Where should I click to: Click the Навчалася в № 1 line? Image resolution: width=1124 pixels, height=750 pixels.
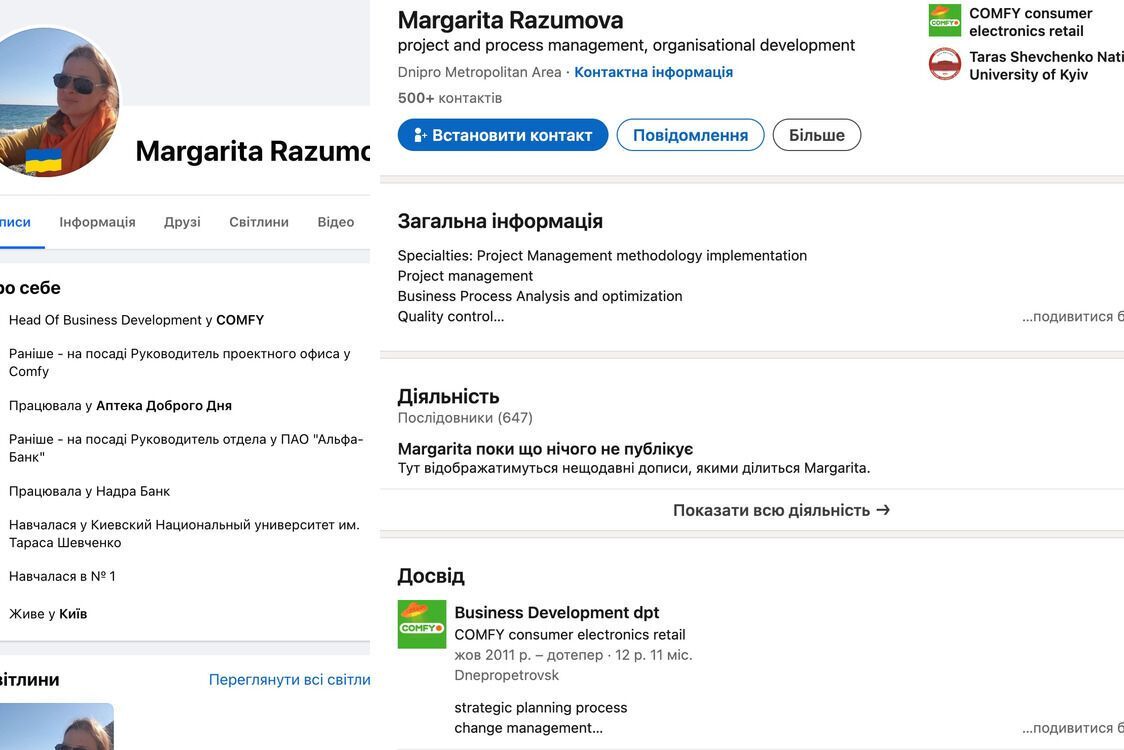(62, 576)
